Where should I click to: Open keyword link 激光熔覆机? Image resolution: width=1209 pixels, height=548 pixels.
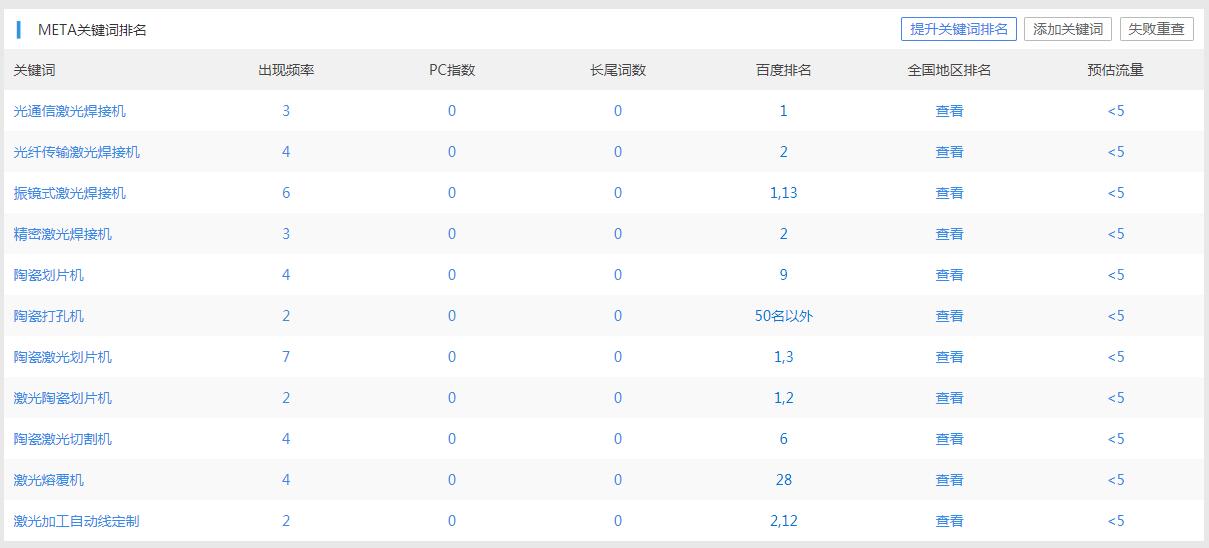[49, 480]
